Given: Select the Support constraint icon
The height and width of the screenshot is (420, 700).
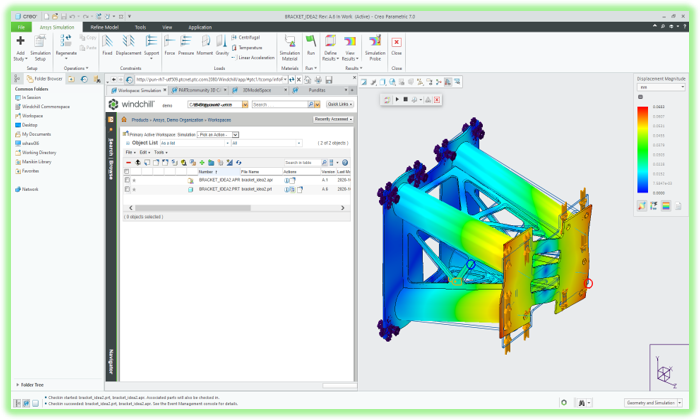Looking at the screenshot, I should tap(151, 41).
